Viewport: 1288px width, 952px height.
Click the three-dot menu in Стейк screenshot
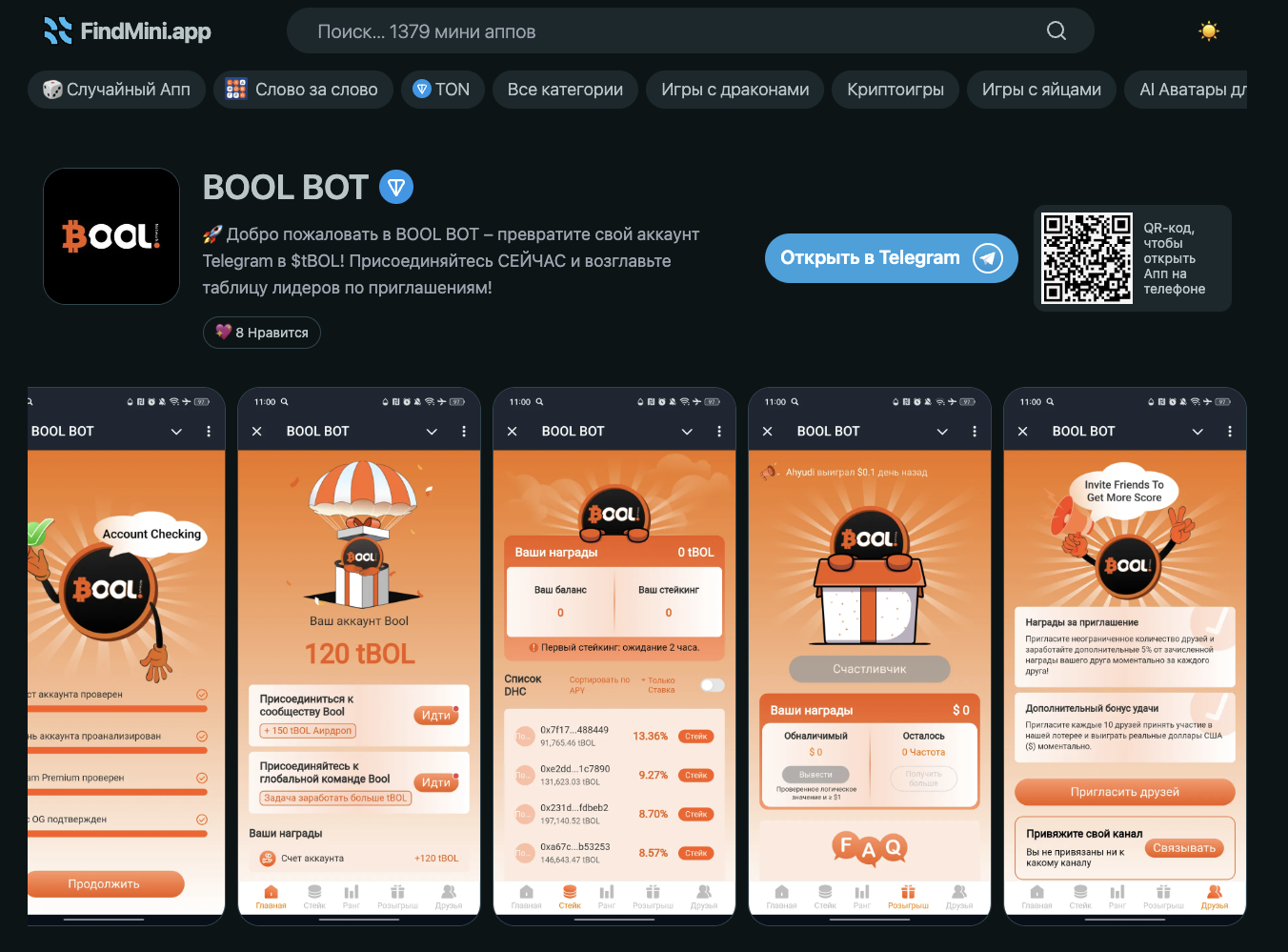pyautogui.click(x=719, y=432)
